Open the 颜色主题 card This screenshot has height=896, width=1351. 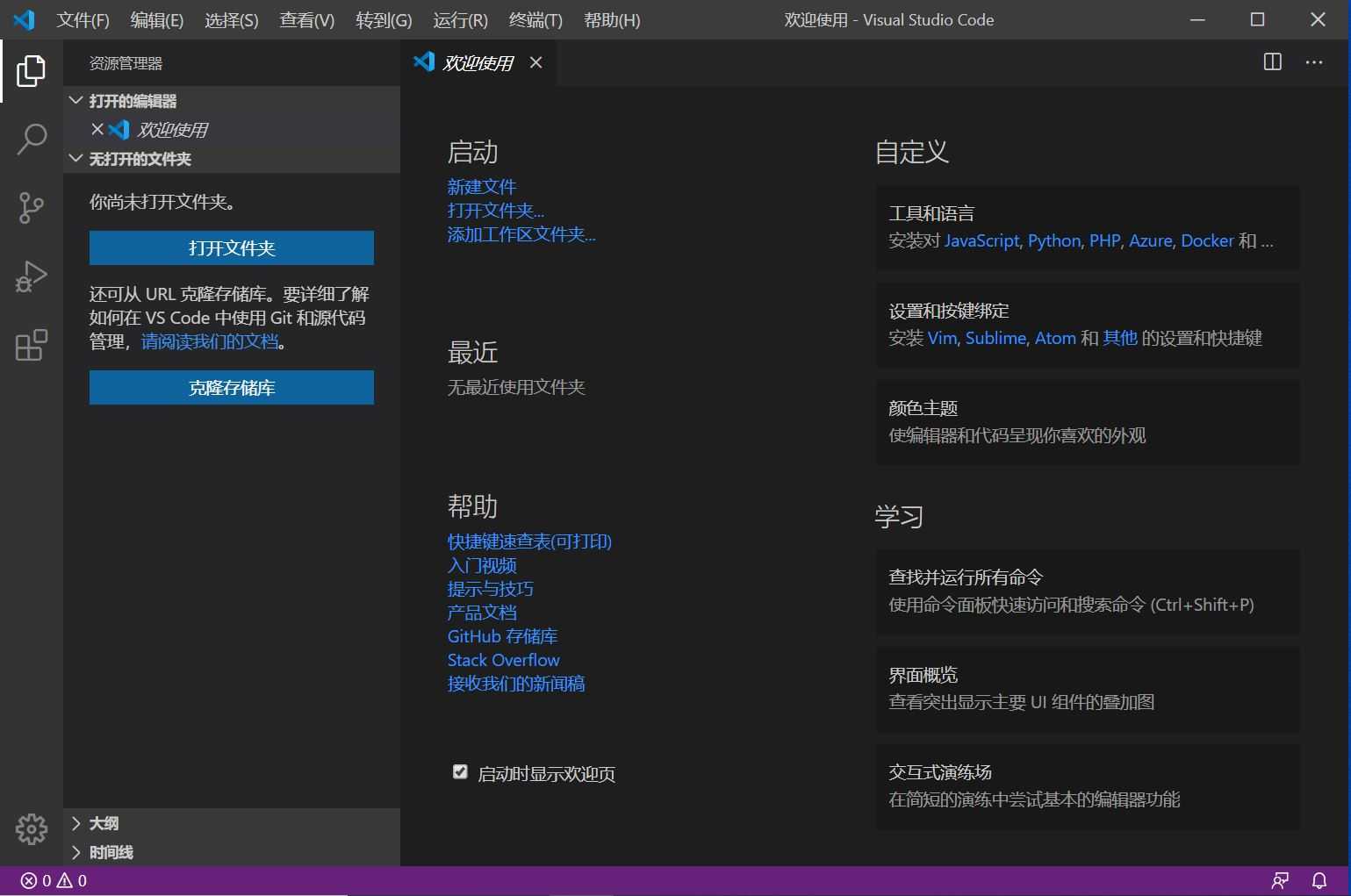point(1088,422)
